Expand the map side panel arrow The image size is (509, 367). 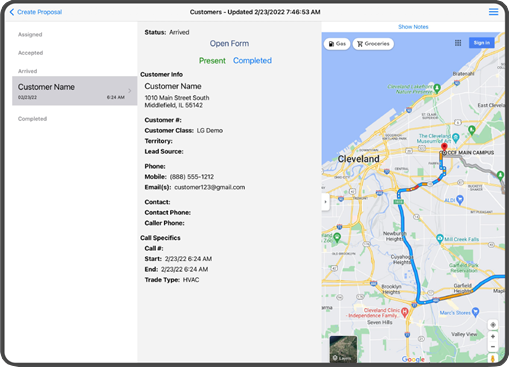click(326, 202)
